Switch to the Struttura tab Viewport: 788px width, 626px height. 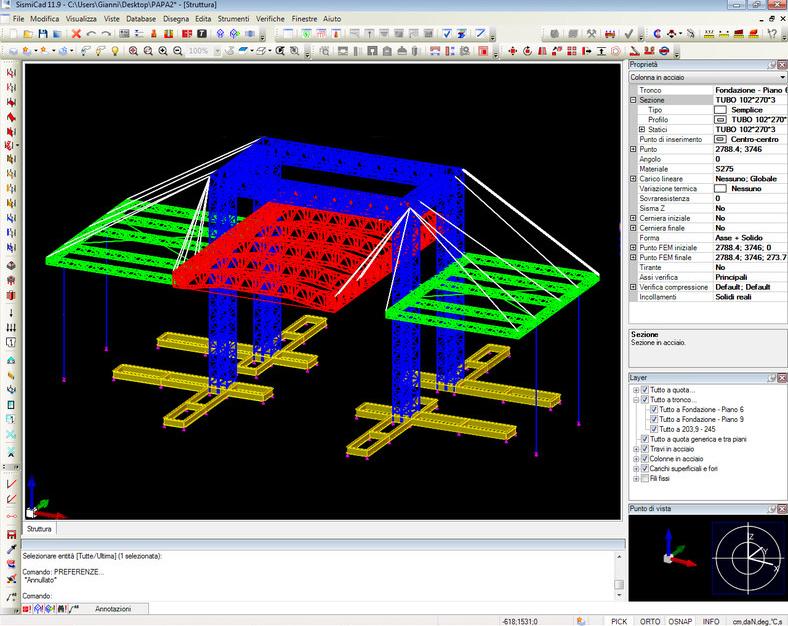coord(40,529)
